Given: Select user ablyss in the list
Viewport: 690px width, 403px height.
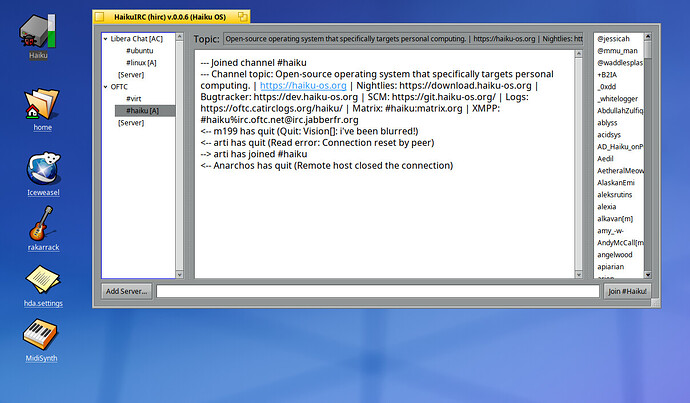Looking at the screenshot, I should [607, 123].
